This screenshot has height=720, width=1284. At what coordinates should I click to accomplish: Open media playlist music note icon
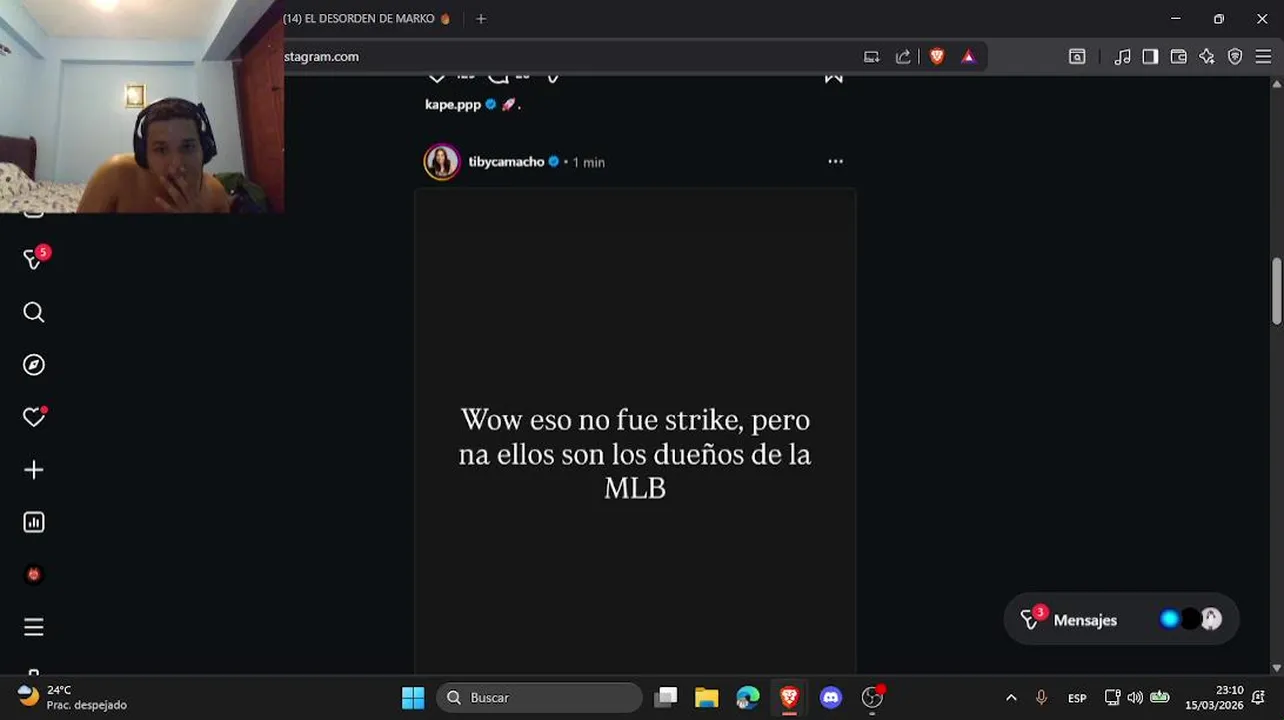click(1123, 57)
